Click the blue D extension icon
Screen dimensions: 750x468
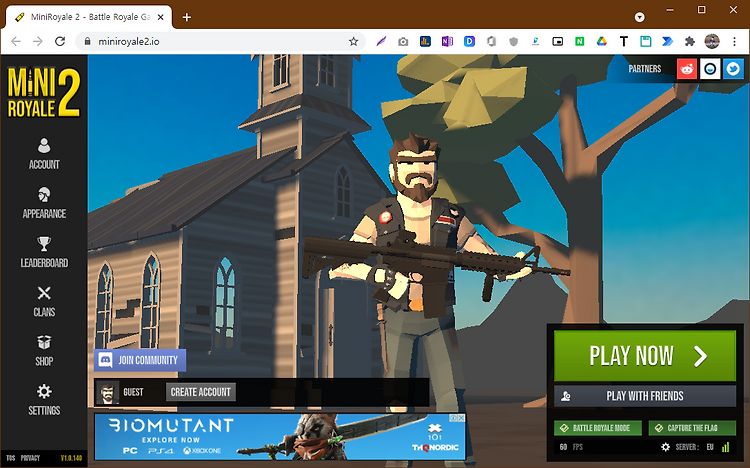(x=469, y=42)
